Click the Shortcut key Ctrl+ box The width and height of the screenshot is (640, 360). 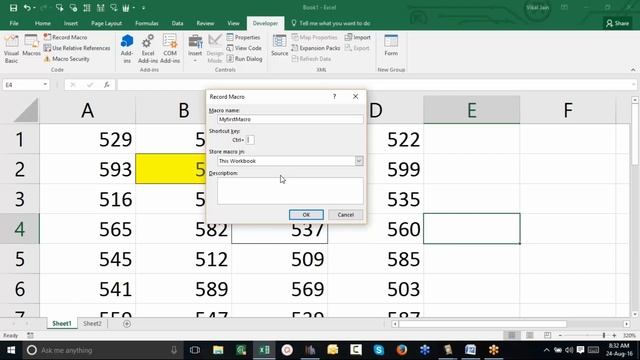coord(250,140)
